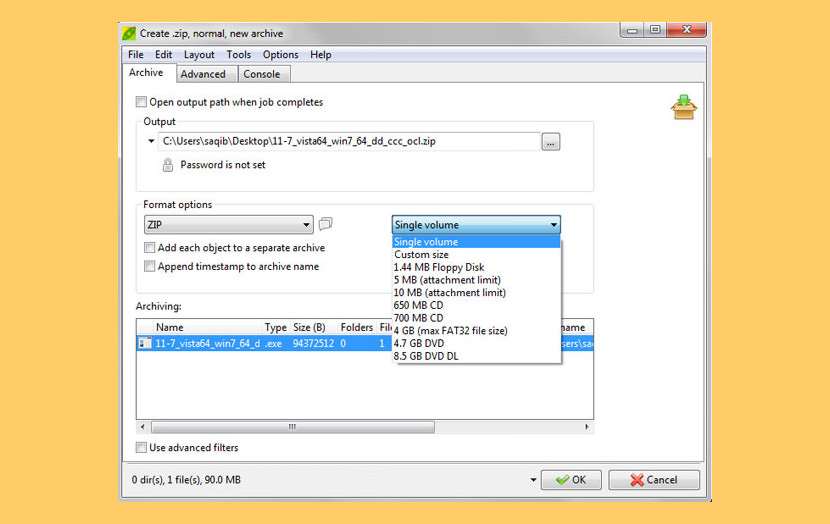Viewport: 830px width, 524px height.
Task: Click the horizontal scrollbar thumb in file list
Action: coord(293,427)
